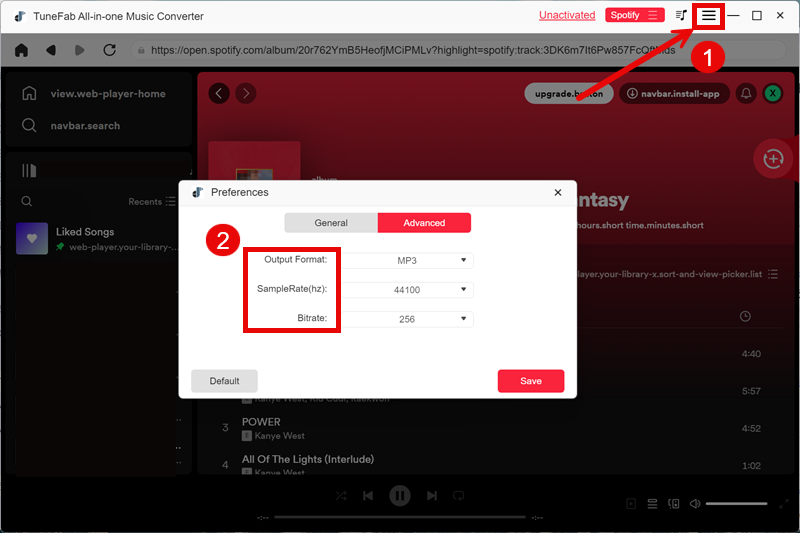Select the Advanced tab

pos(424,223)
